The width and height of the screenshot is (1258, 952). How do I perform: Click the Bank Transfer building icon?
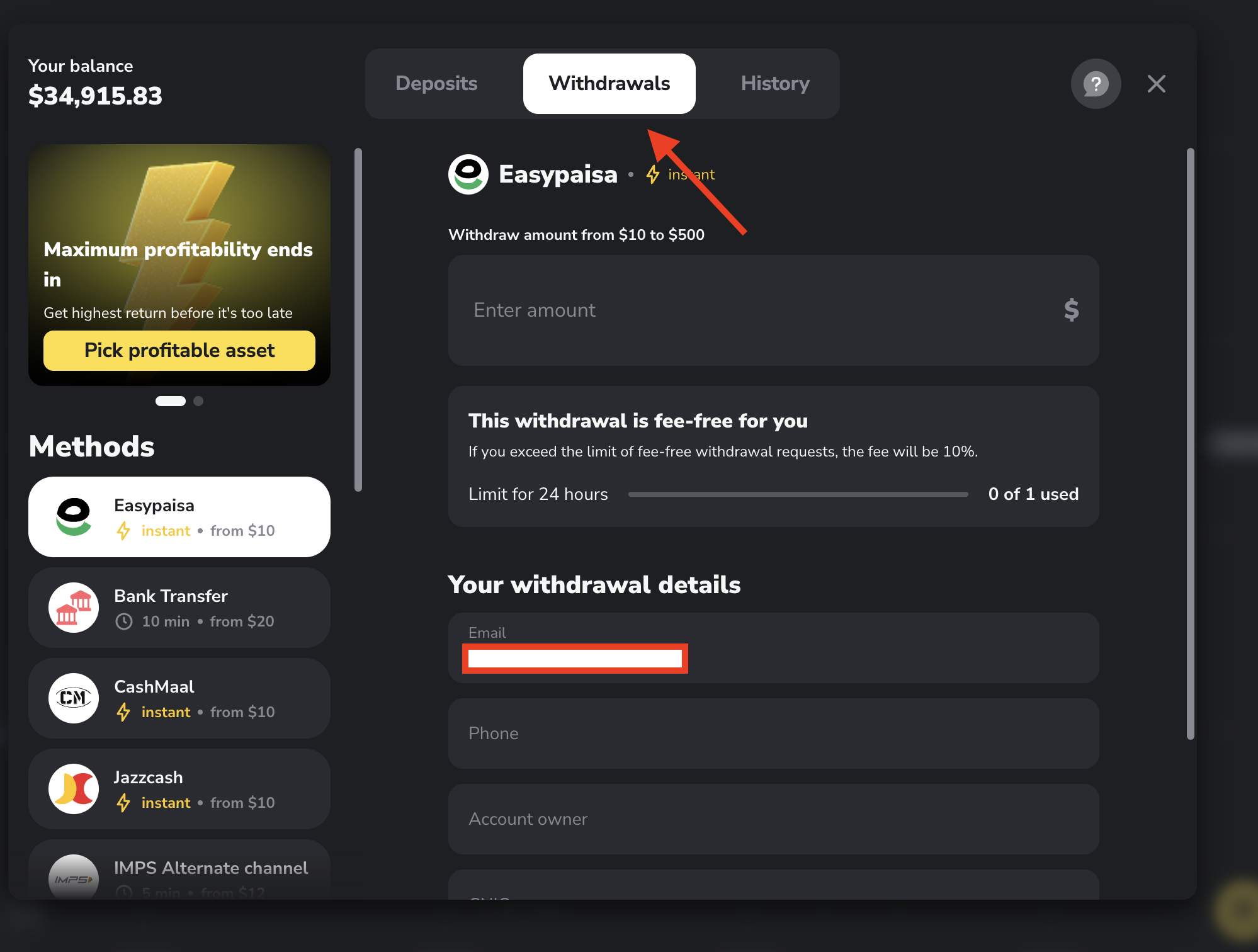tap(74, 608)
